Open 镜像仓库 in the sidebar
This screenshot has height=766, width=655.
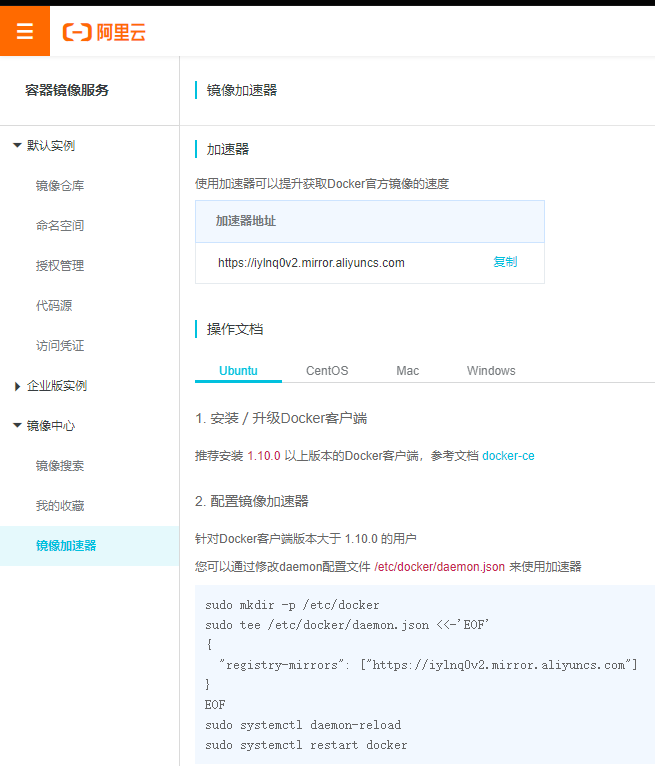point(60,186)
